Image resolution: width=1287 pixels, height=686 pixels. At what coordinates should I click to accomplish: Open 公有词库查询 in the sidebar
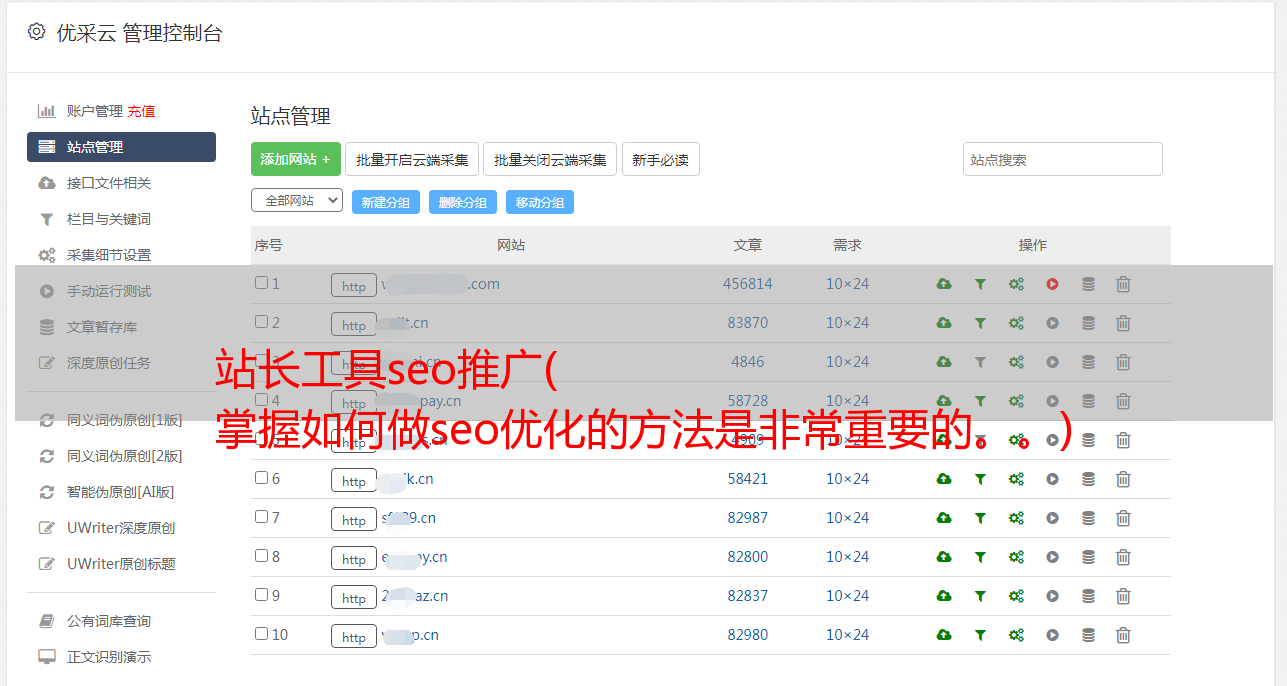pyautogui.click(x=109, y=621)
